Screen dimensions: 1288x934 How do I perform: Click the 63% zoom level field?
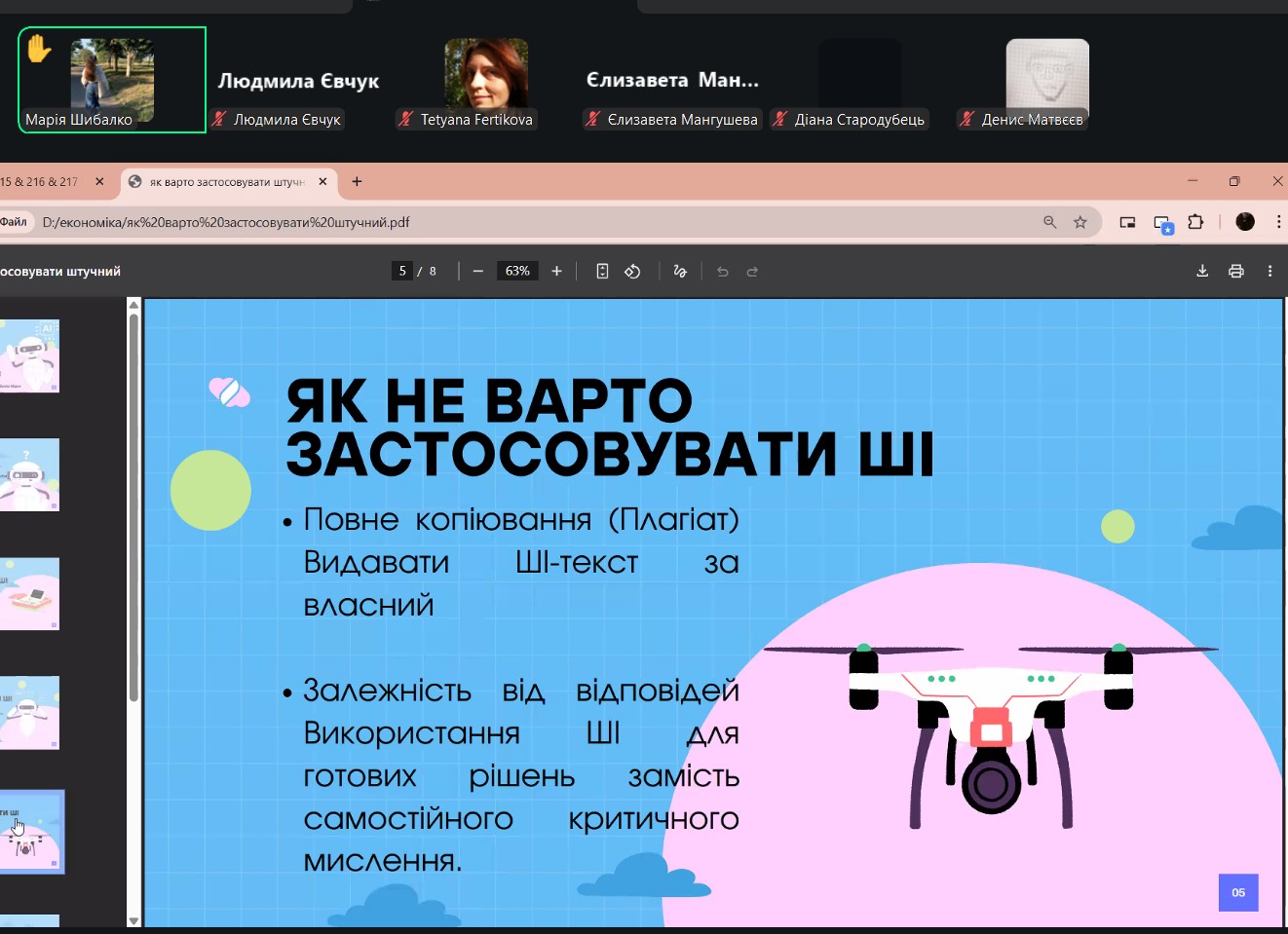517,272
